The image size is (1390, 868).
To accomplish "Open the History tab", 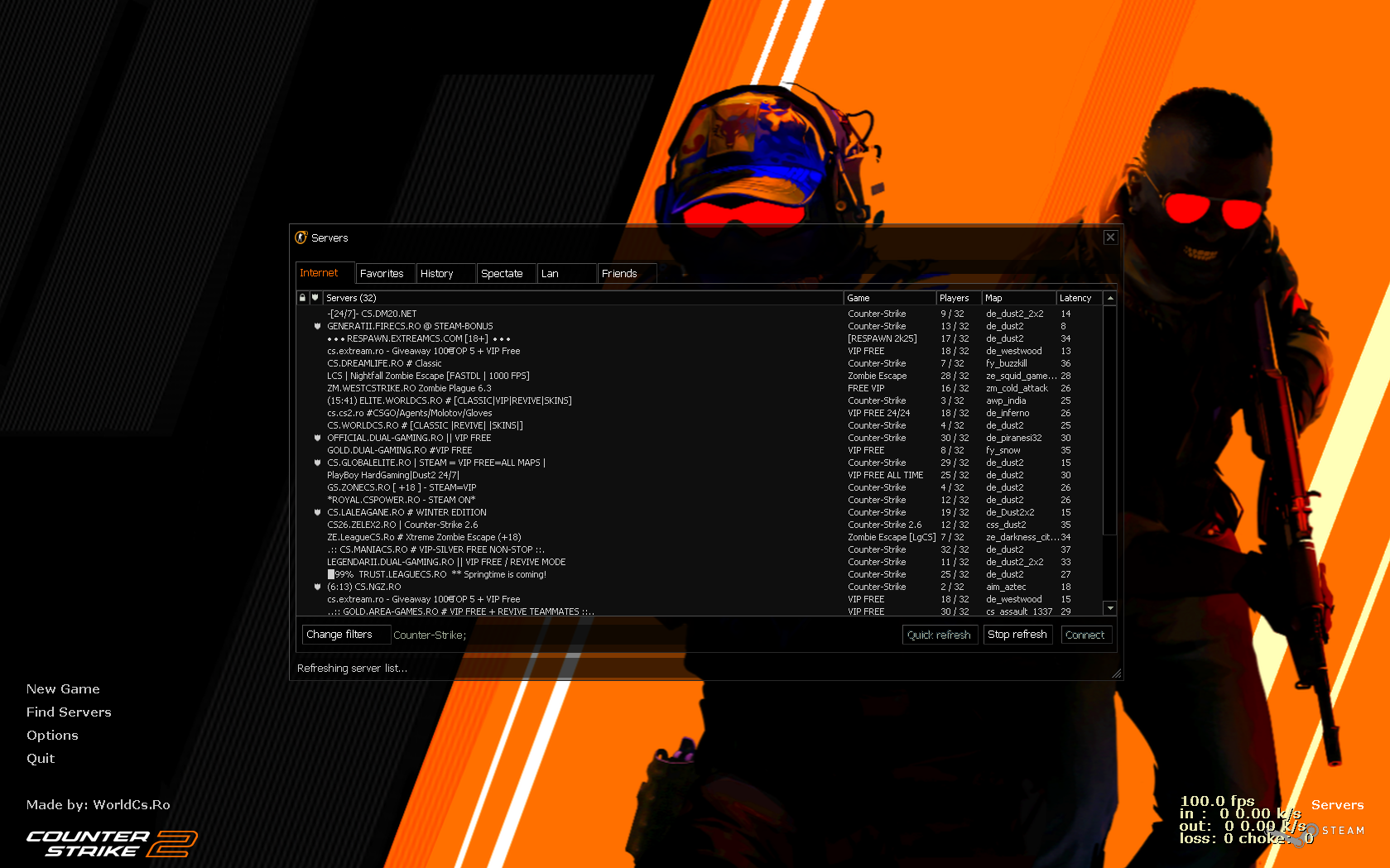I will [x=445, y=273].
